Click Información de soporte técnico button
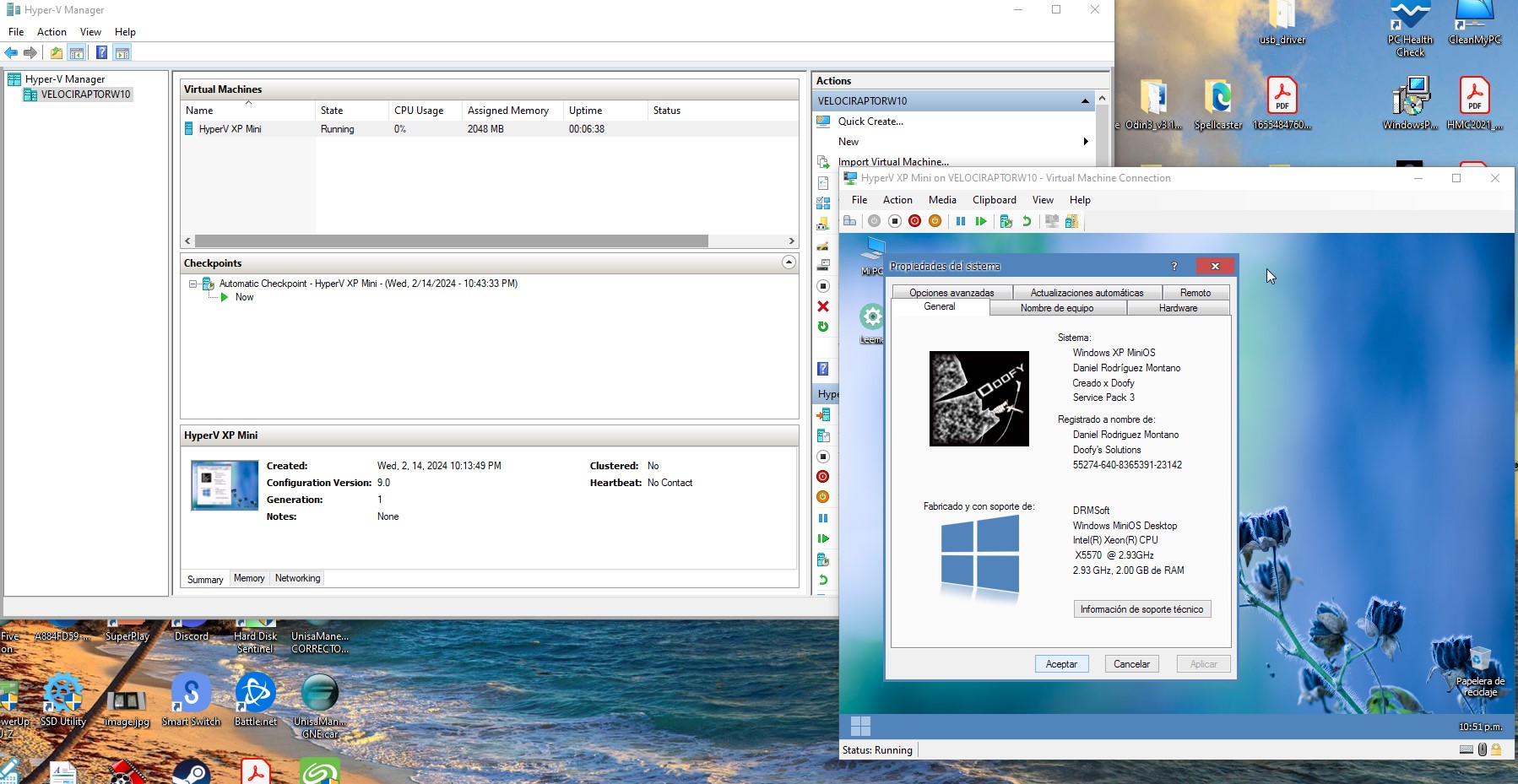Viewport: 1518px width, 784px height. 1141,609
